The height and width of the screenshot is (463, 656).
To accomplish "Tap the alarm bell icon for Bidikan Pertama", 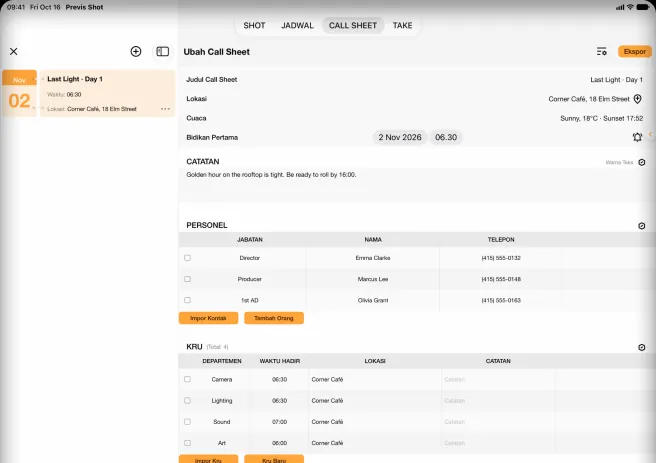I will pyautogui.click(x=637, y=137).
